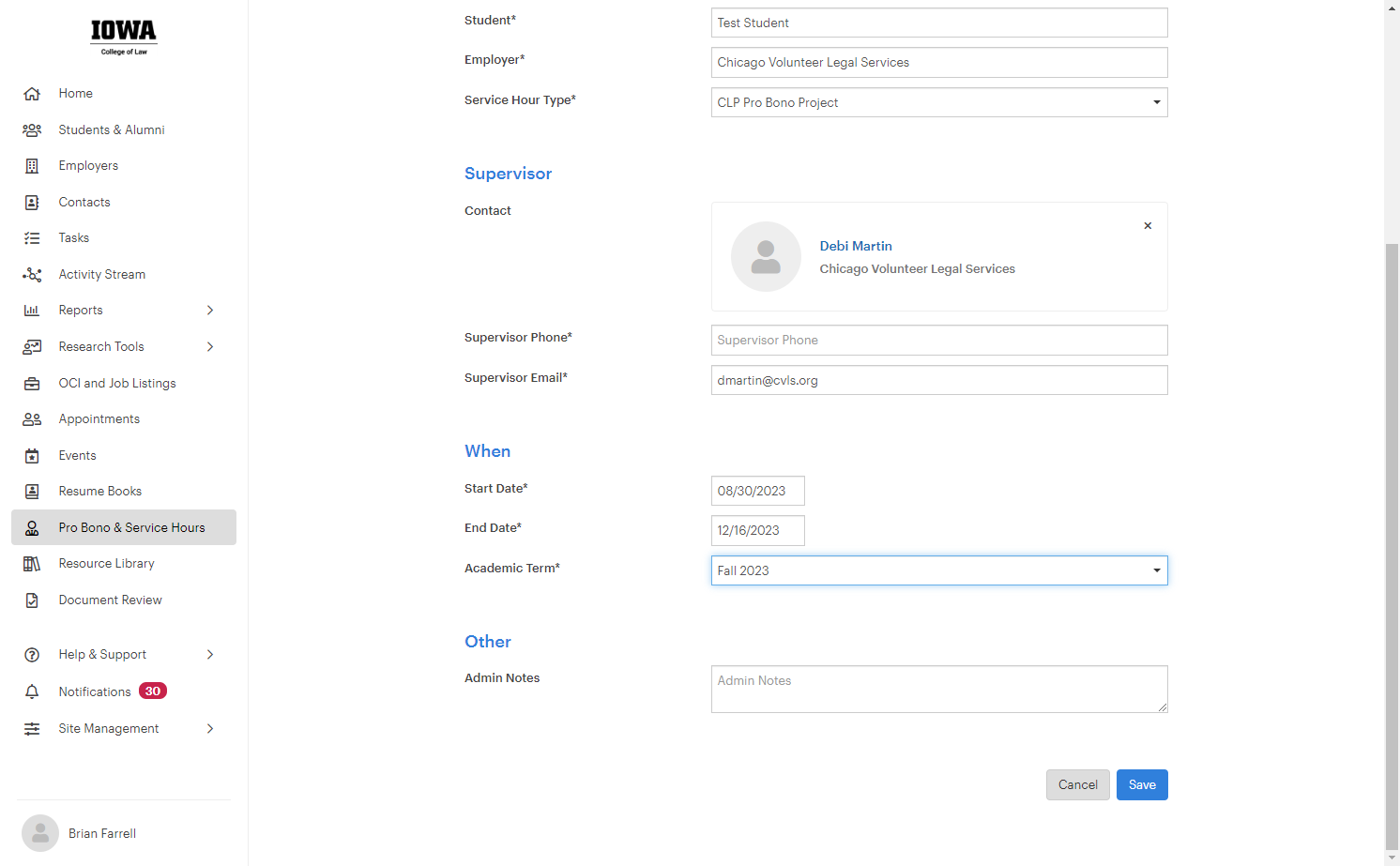Viewport: 1400px width, 866px height.
Task: Expand the Site Management chevron
Action: 210,729
